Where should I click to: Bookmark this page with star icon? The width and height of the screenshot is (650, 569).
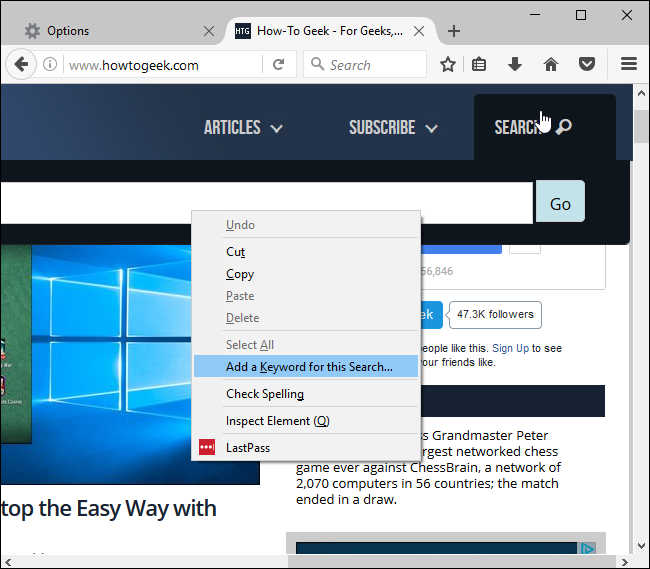(x=448, y=64)
